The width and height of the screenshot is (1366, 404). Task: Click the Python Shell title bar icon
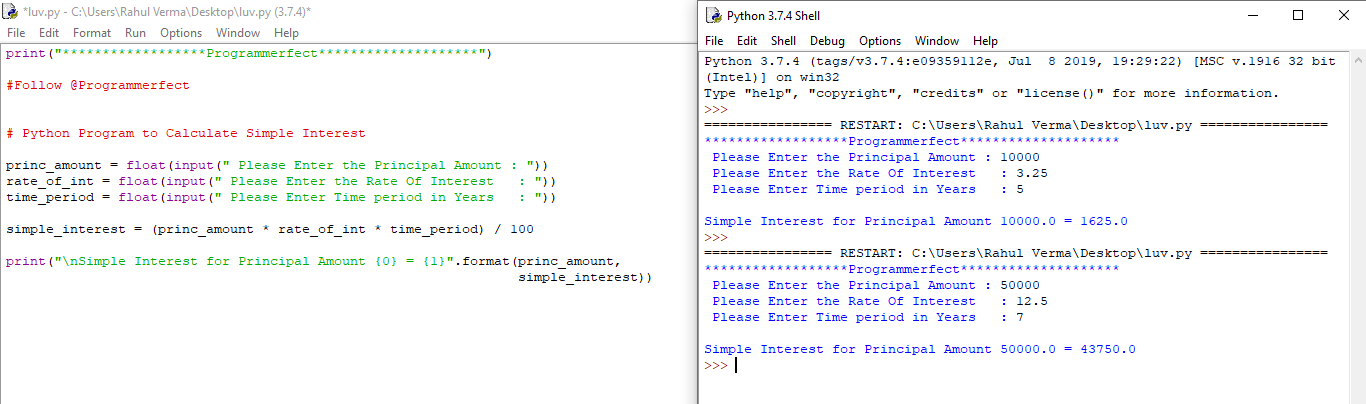pyautogui.click(x=714, y=15)
